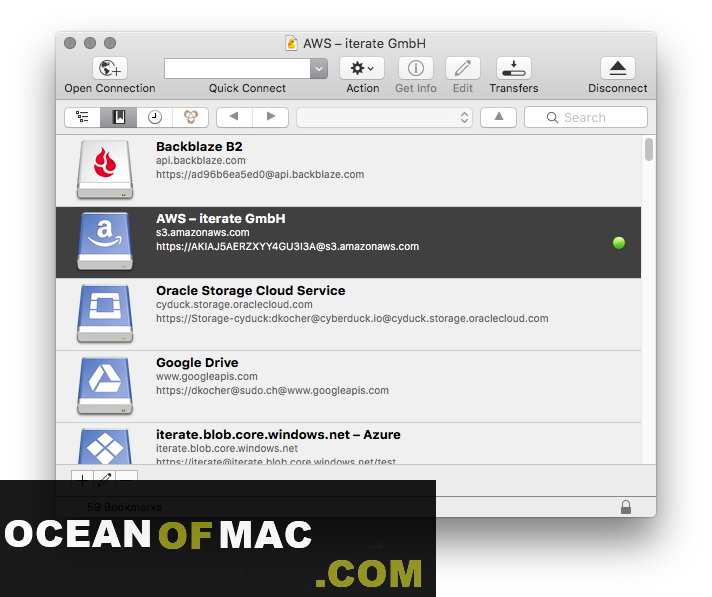Screen dimensions: 712x597
Task: Select the Backblaze B2 bookmark title
Action: click(199, 147)
